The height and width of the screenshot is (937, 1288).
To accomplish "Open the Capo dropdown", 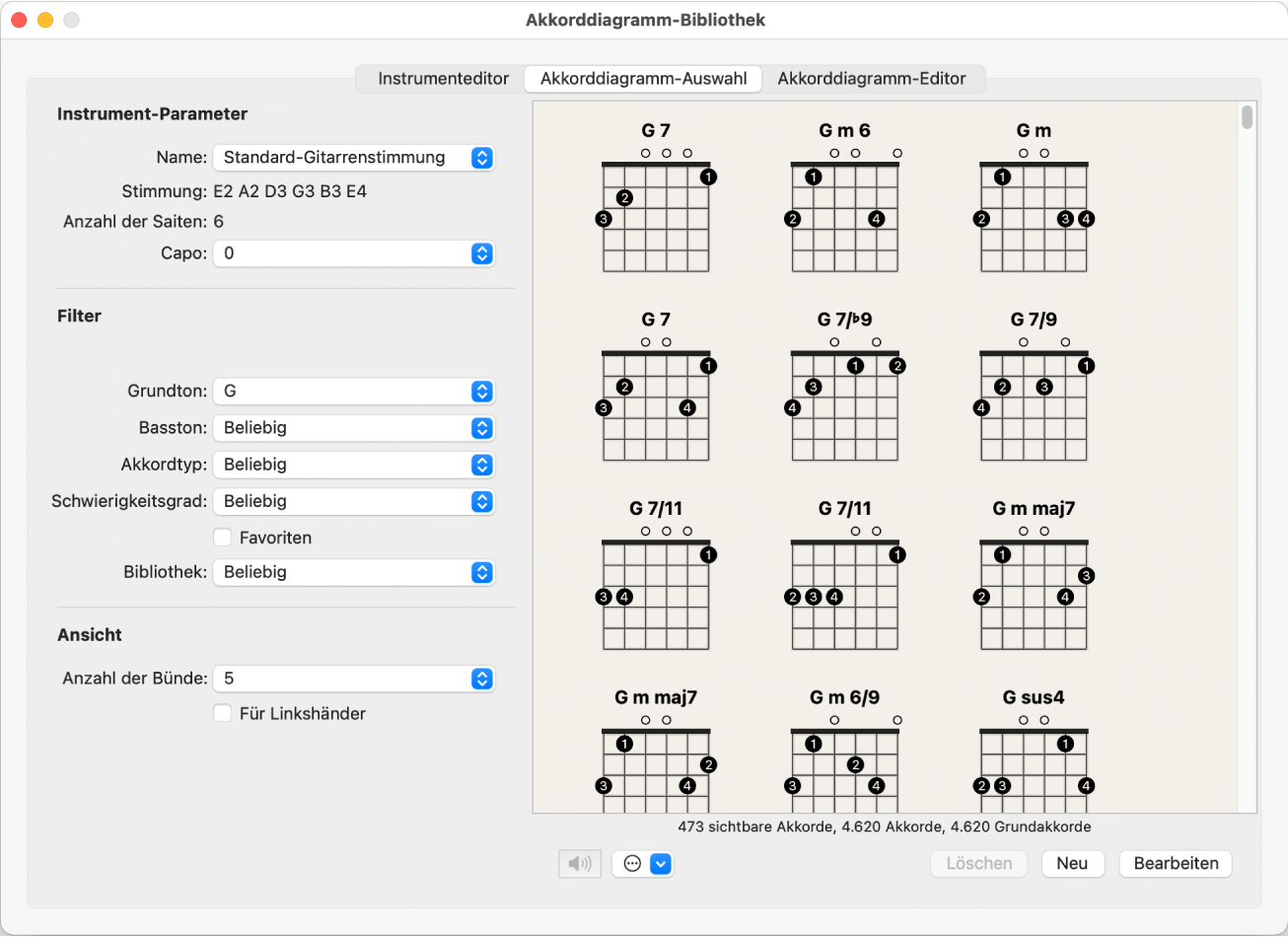I will tap(353, 253).
